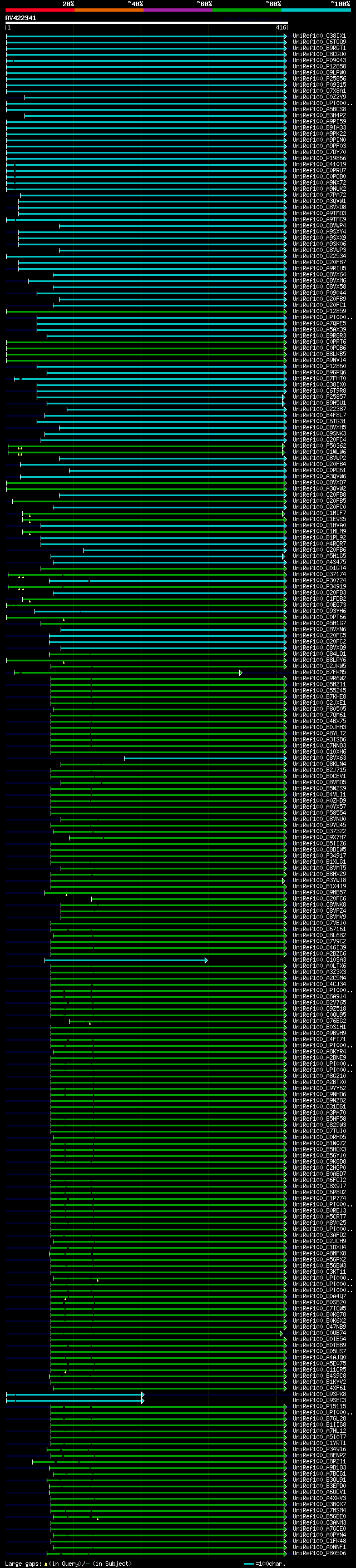Select label UniRef100_A2C5M4

(x=319, y=978)
